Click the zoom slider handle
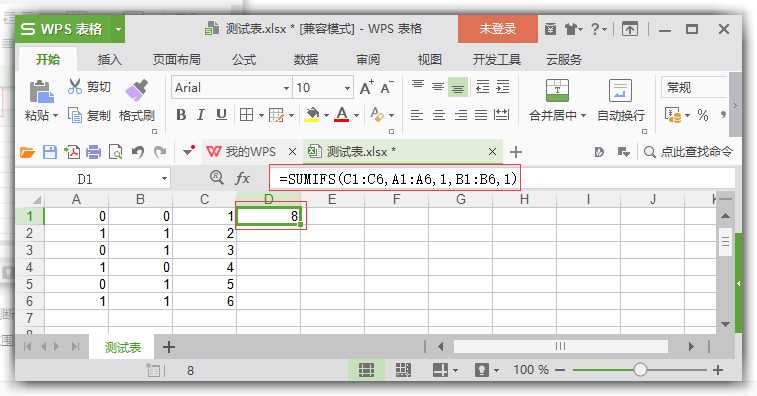The height and width of the screenshot is (396, 757). pyautogui.click(x=640, y=370)
